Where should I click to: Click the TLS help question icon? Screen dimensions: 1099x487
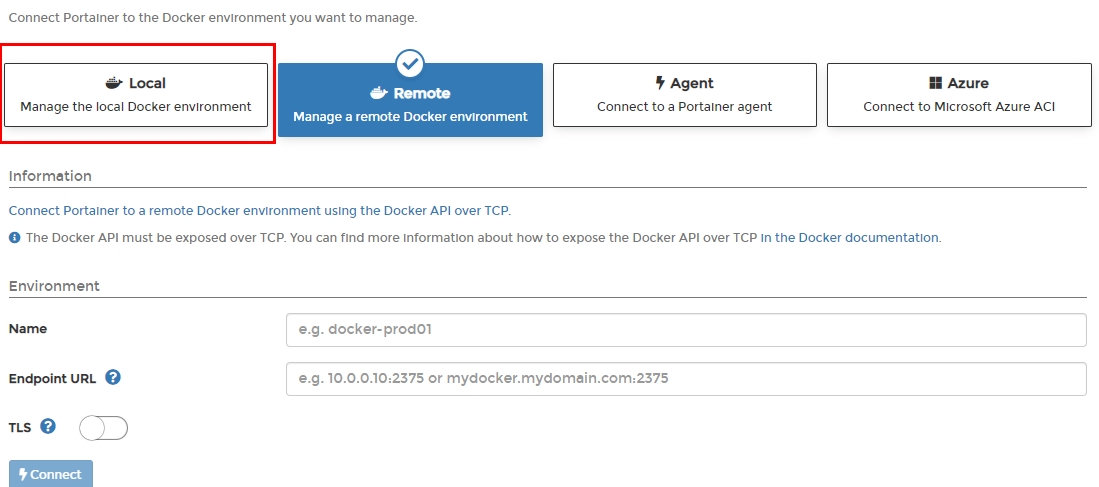click(x=48, y=426)
